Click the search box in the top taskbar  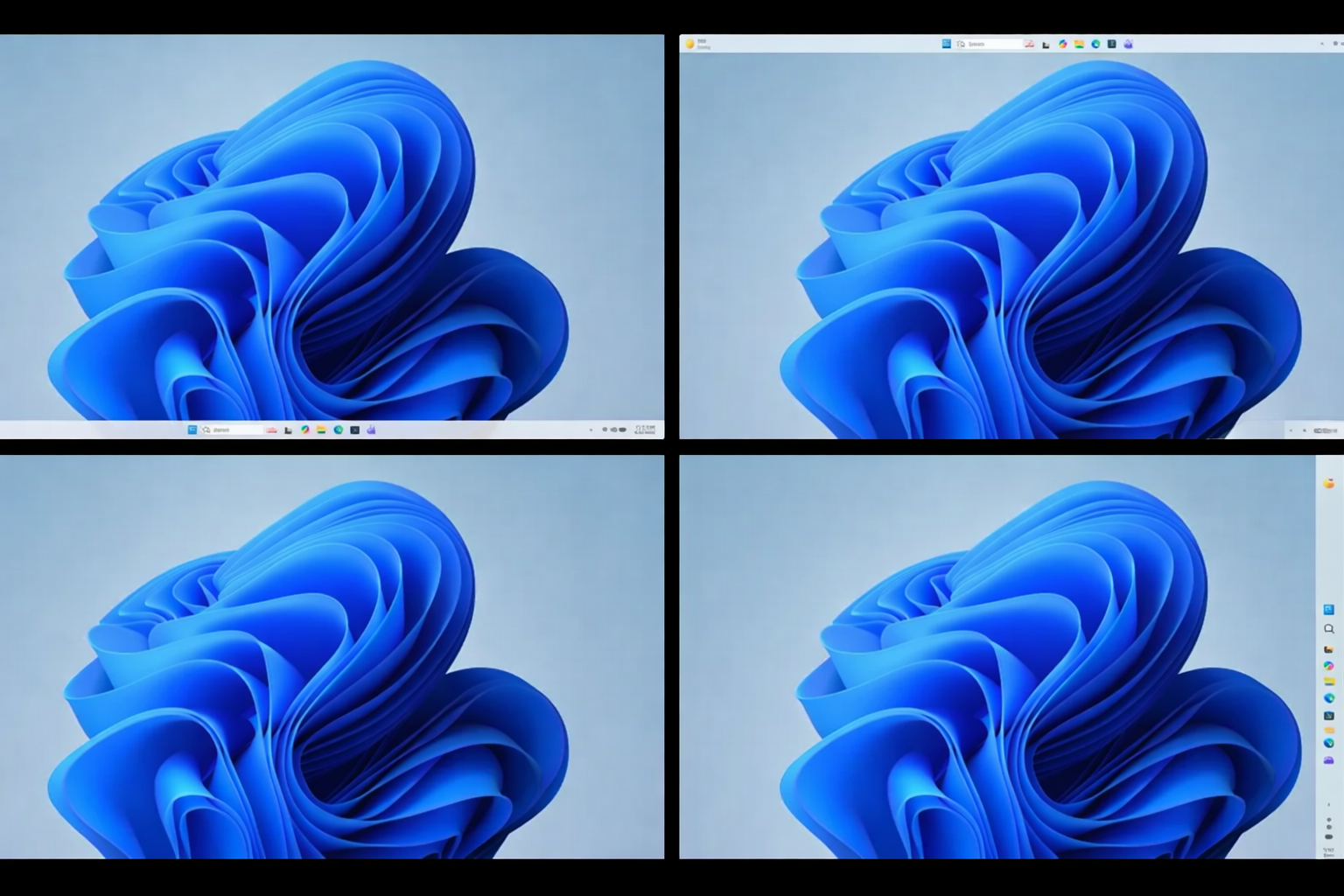coord(989,44)
